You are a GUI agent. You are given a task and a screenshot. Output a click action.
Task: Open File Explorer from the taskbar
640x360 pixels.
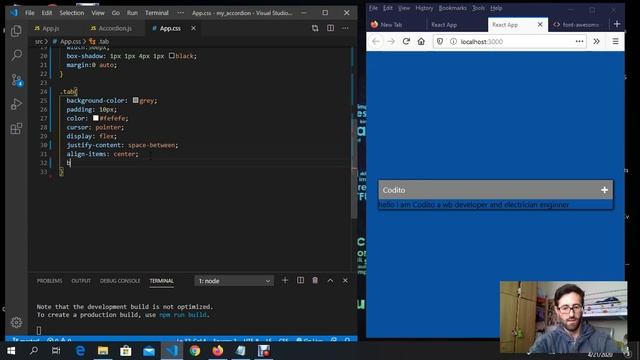tap(103, 351)
